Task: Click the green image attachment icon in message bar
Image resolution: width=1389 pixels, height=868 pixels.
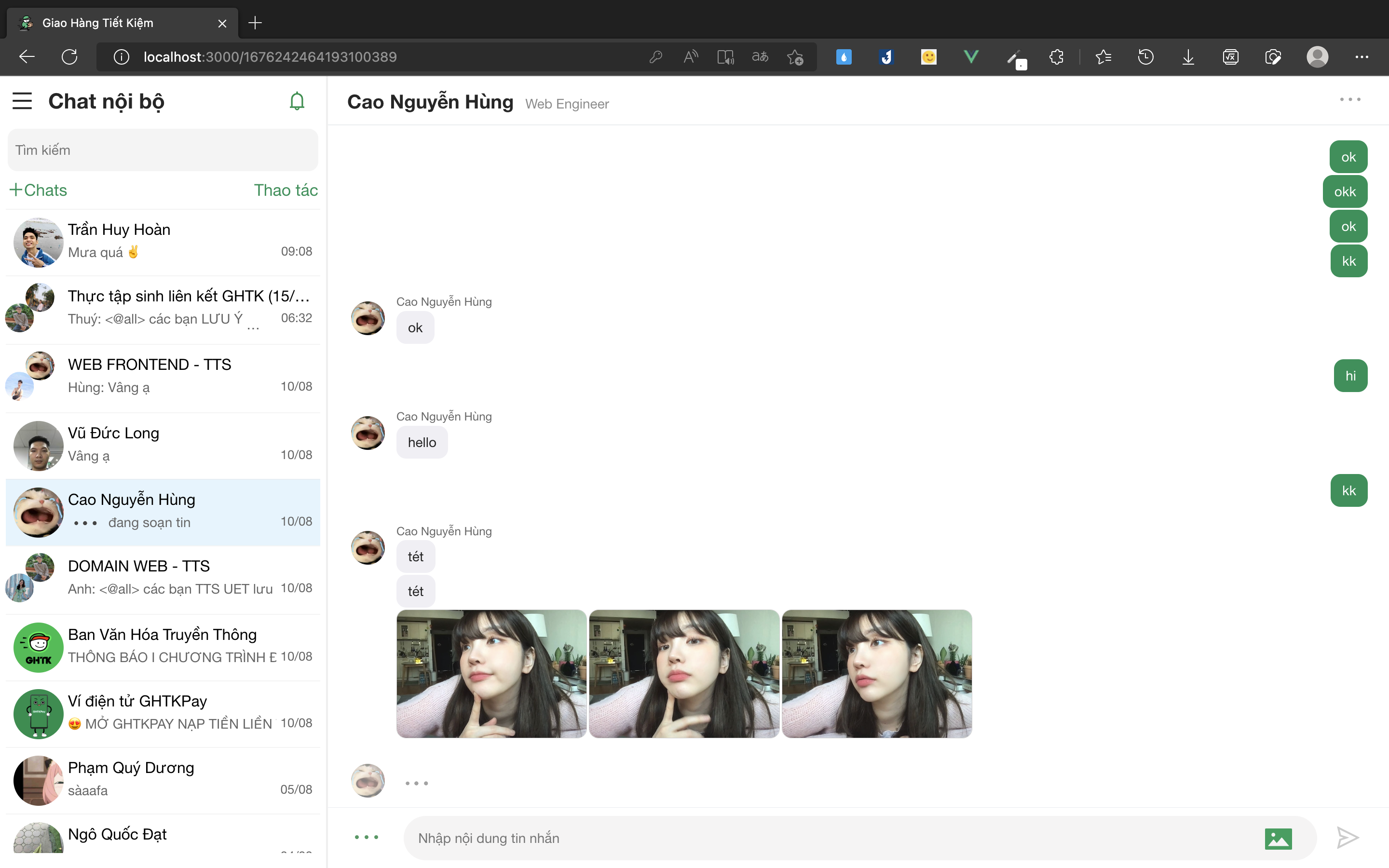Action: [x=1280, y=838]
